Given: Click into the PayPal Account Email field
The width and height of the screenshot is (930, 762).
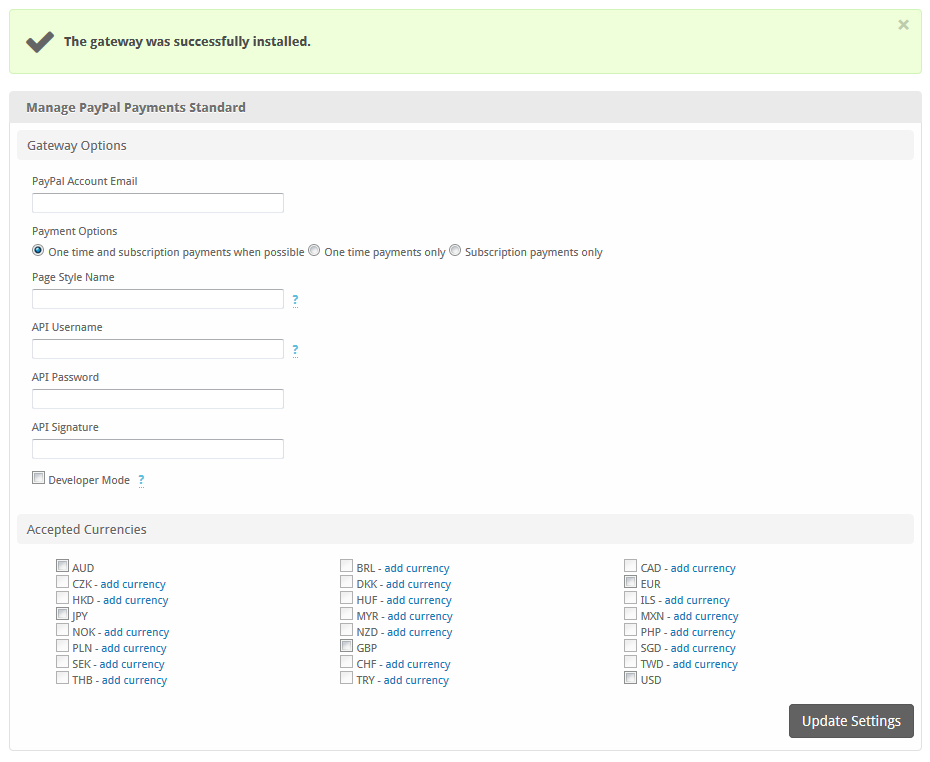Looking at the screenshot, I should tap(158, 203).
